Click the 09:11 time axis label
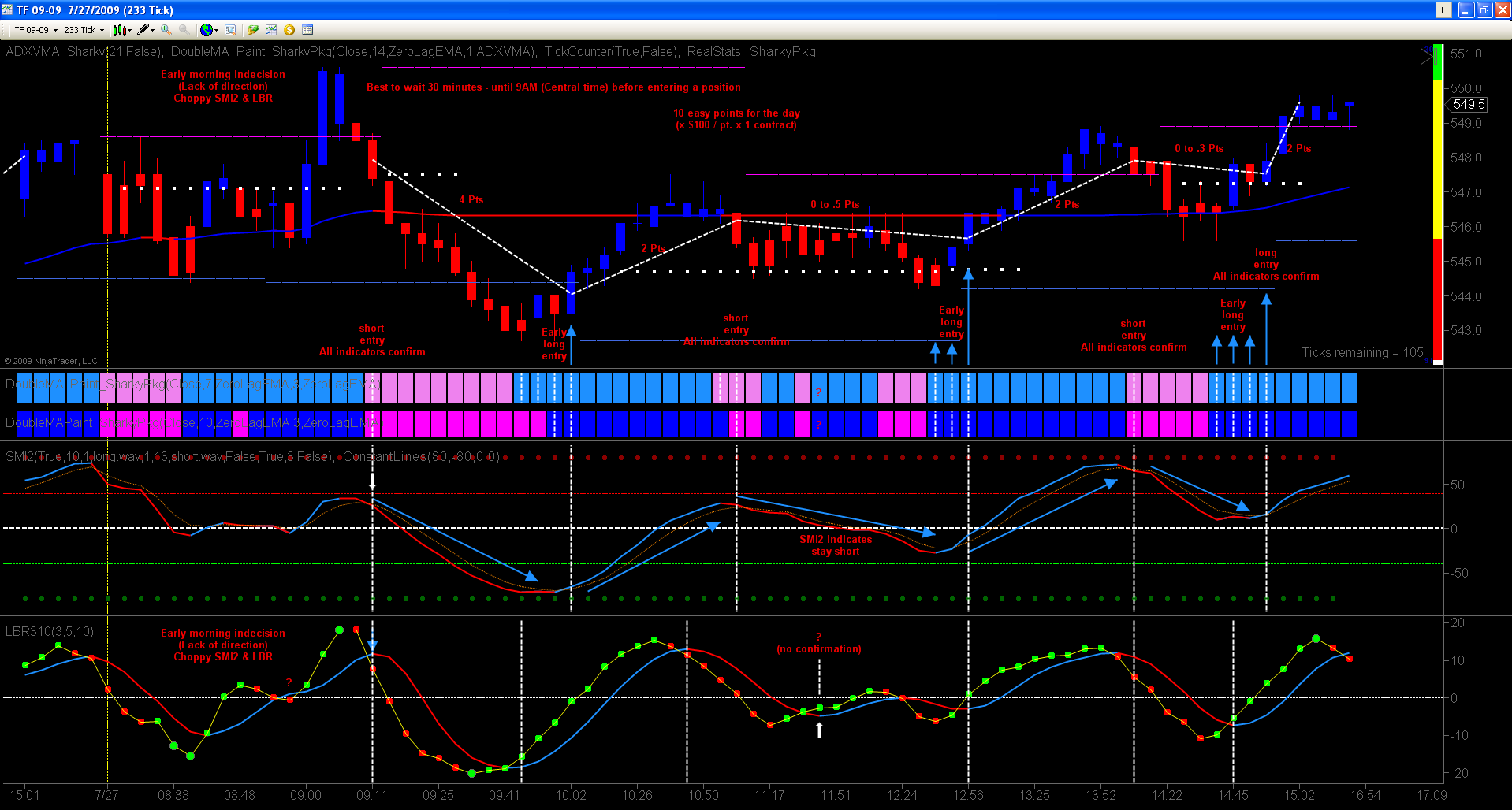 (371, 795)
